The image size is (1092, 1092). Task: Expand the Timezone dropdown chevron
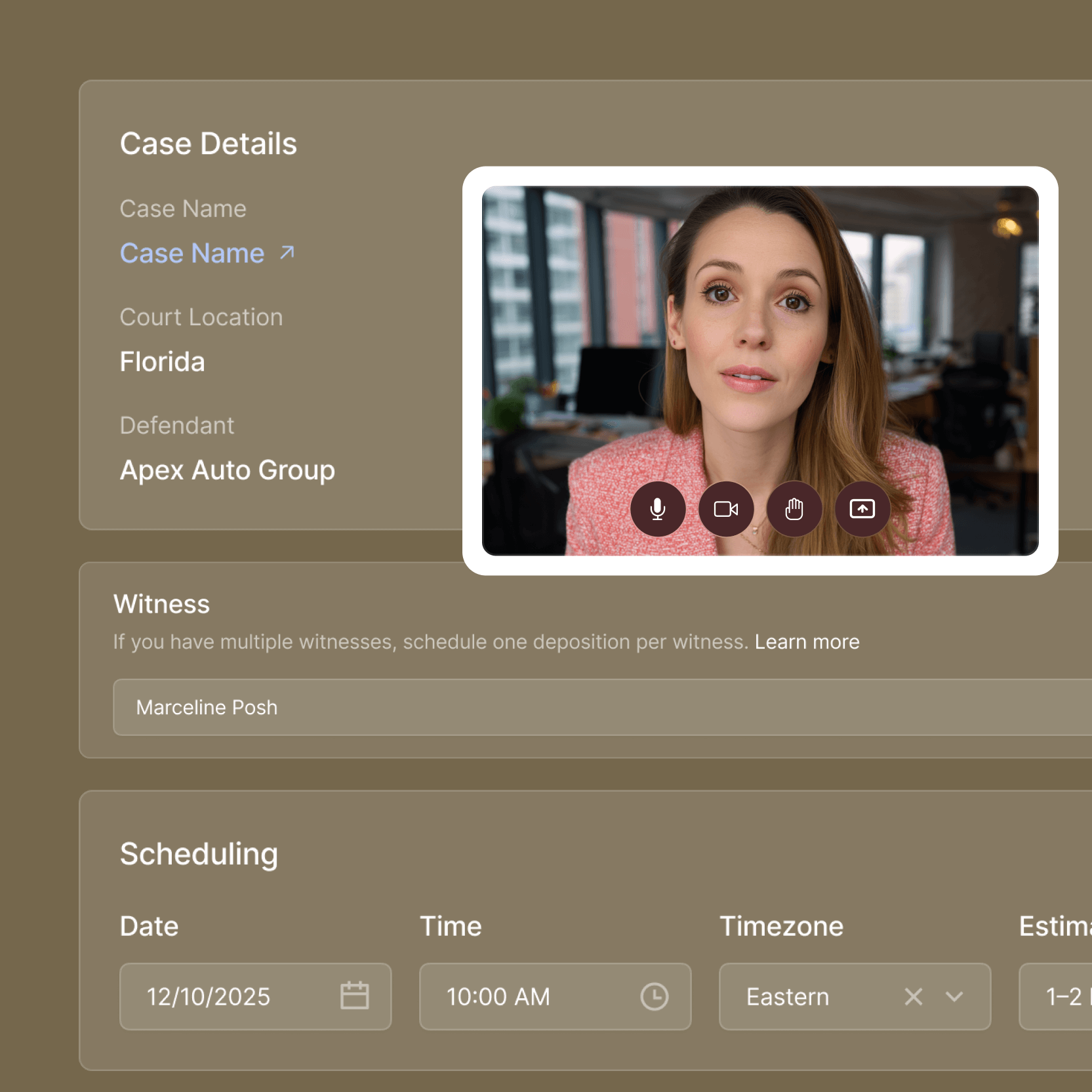[954, 997]
